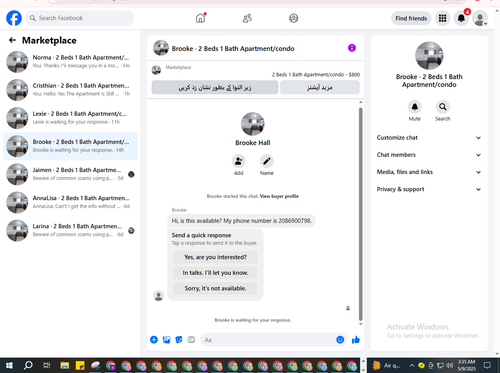
Task: Open the notifications bell icon
Action: coord(461,18)
